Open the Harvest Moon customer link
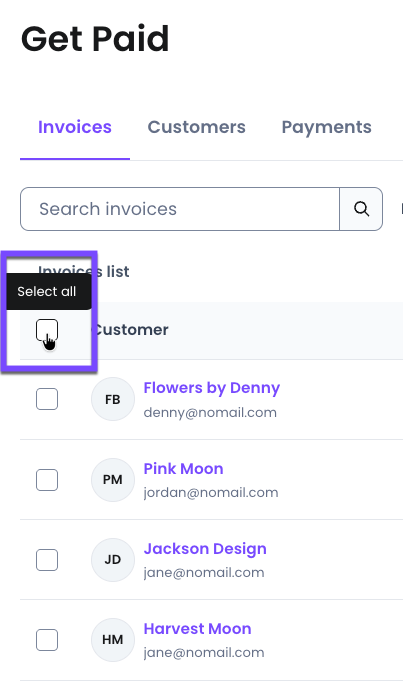 [x=198, y=629]
